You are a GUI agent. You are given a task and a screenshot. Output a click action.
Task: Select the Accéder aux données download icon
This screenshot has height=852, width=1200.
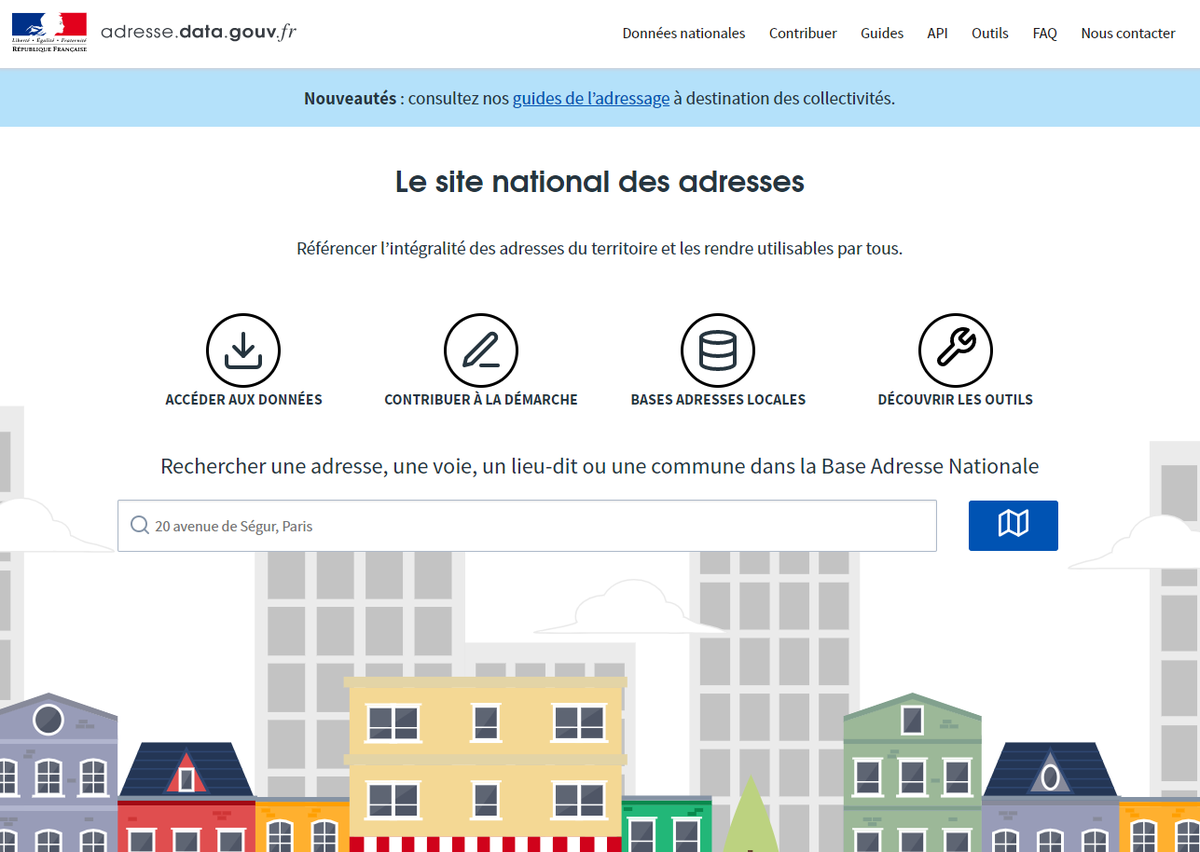click(x=243, y=350)
